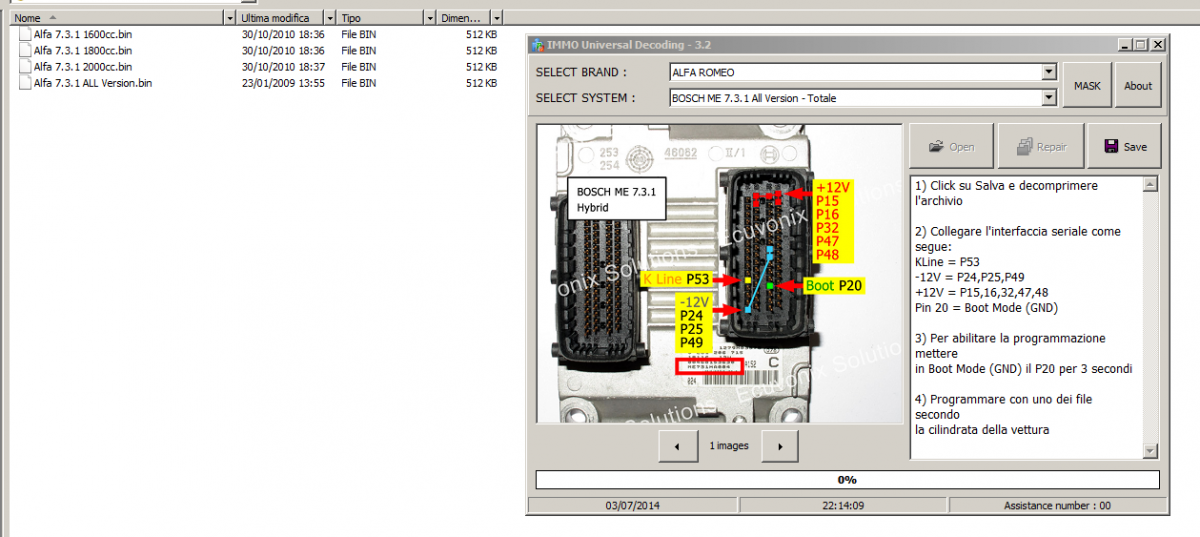Go to previous ECU image
1200x537 pixels.
pos(679,445)
